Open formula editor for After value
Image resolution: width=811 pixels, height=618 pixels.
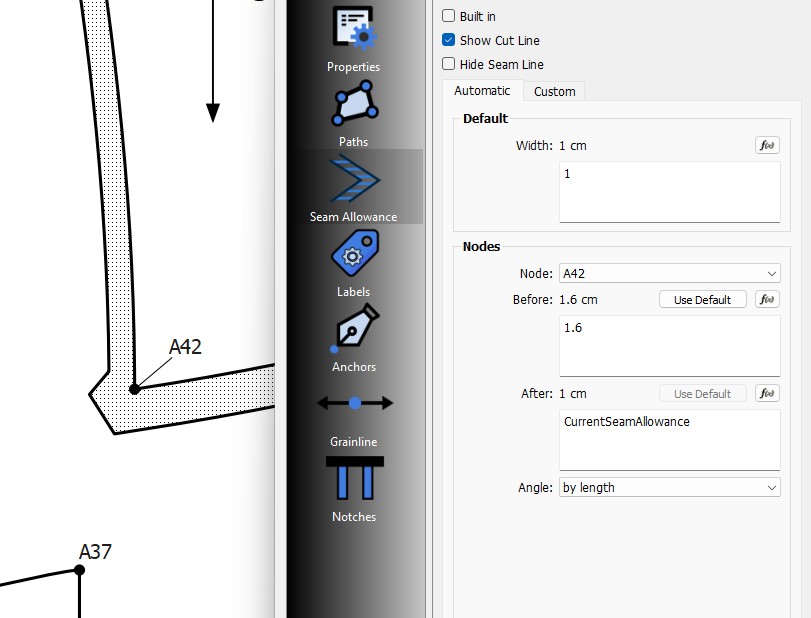pos(767,394)
